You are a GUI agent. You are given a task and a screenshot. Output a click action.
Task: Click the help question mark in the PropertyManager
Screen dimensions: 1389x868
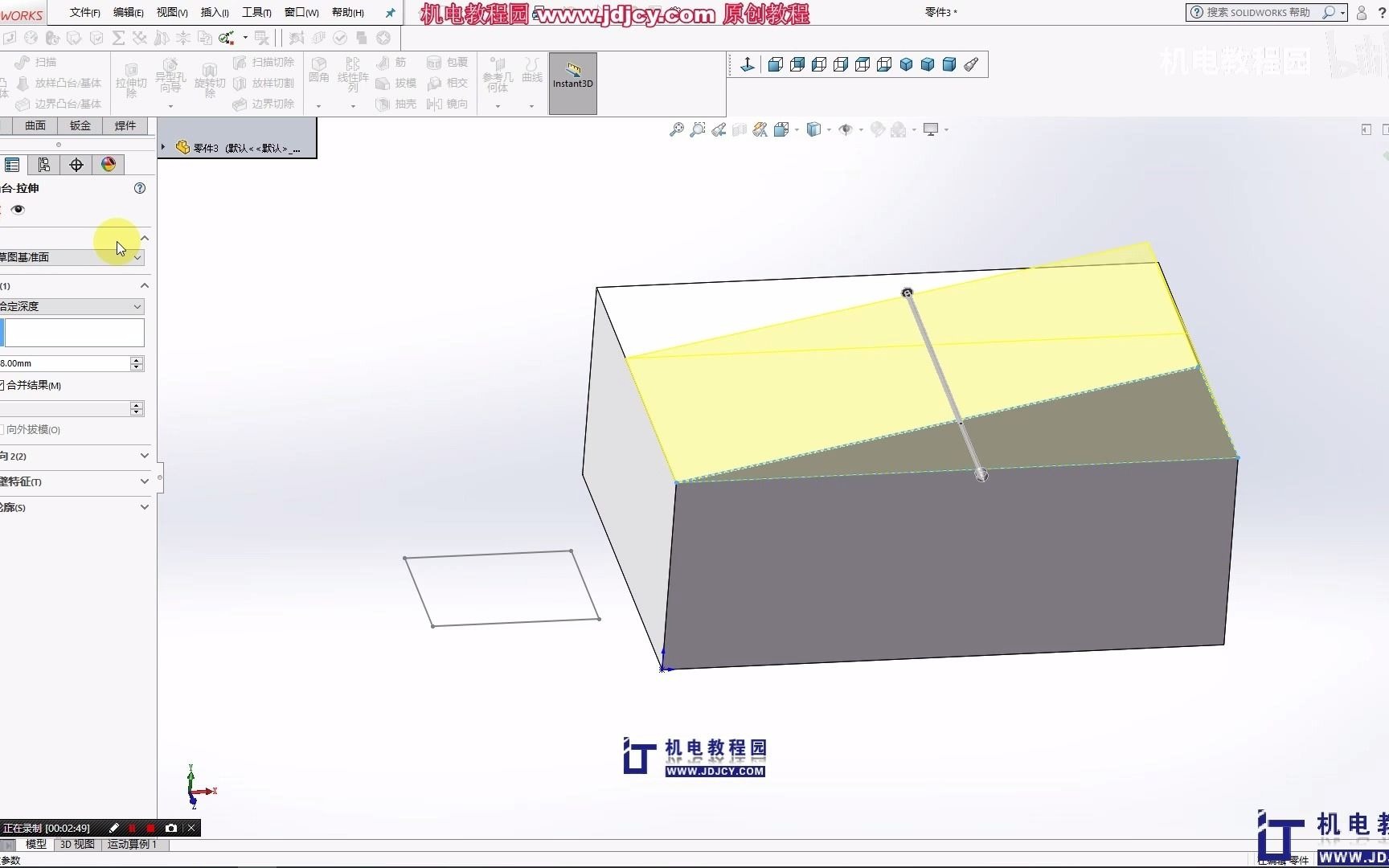[139, 188]
